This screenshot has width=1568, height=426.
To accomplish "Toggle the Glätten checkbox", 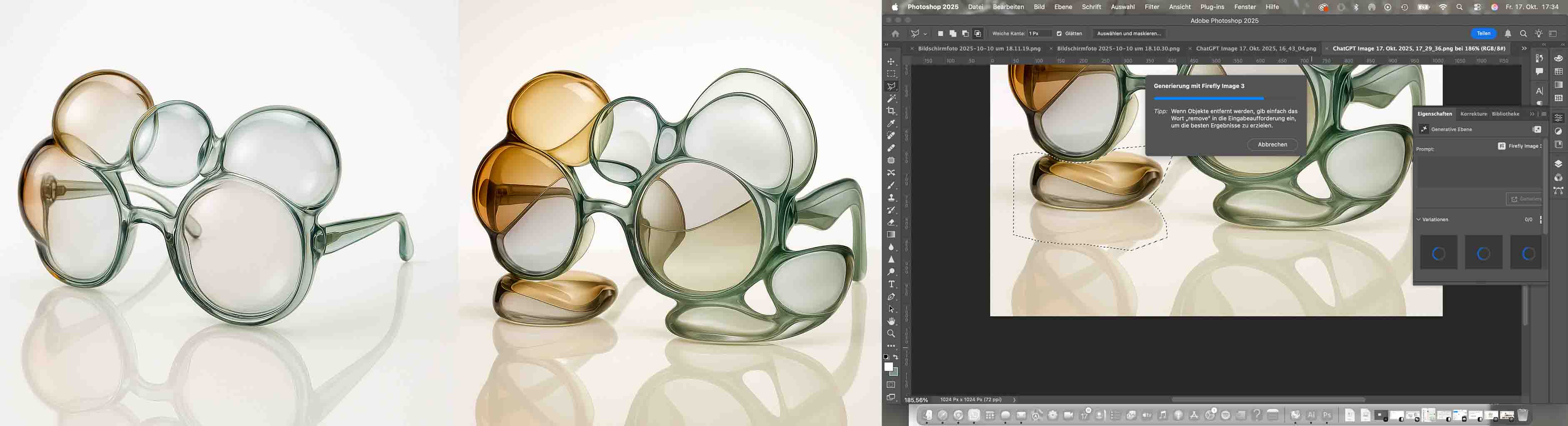I will pos(1059,34).
